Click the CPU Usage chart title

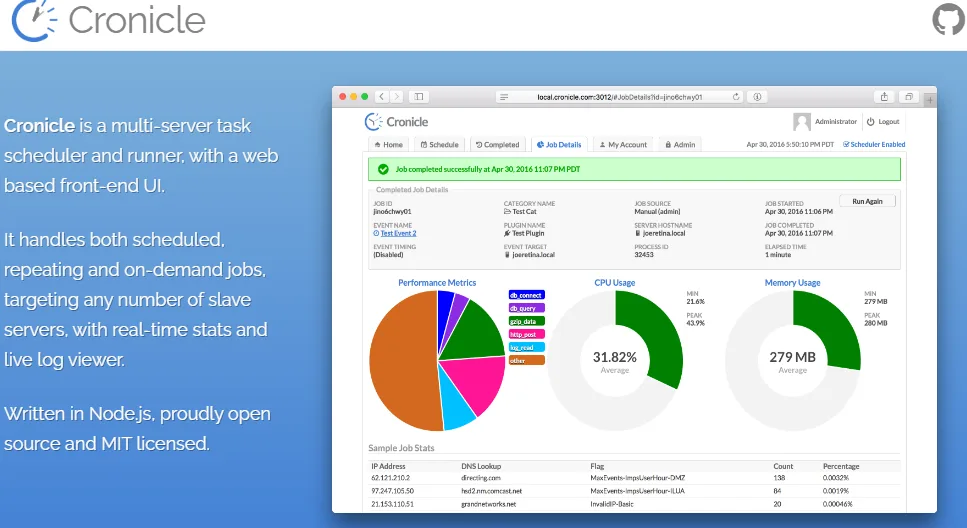(615, 283)
